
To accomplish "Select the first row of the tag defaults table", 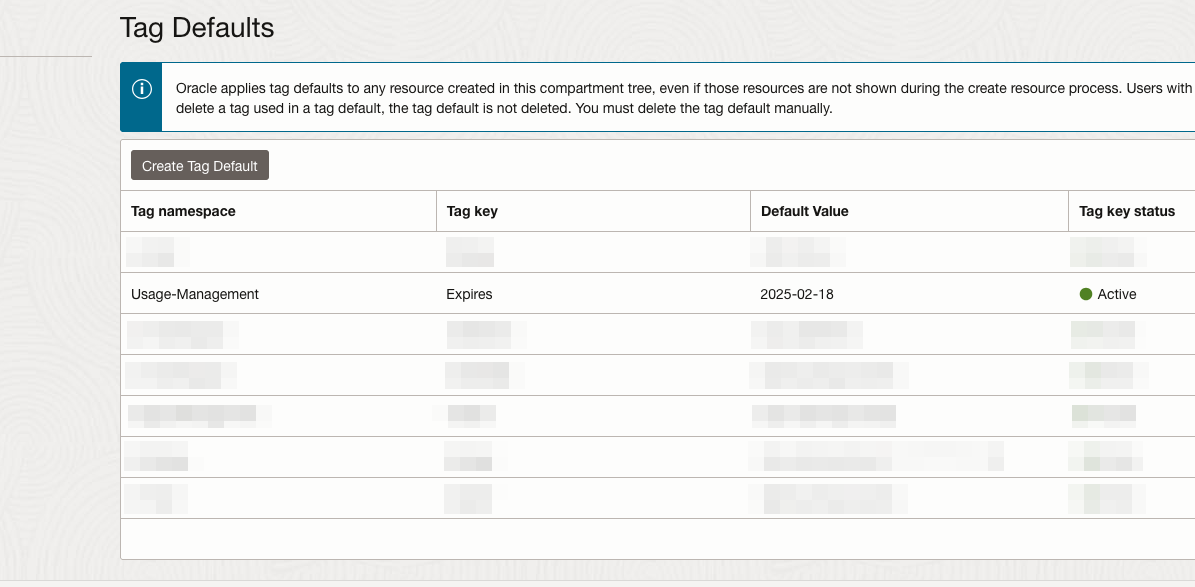I will pyautogui.click(x=600, y=252).
